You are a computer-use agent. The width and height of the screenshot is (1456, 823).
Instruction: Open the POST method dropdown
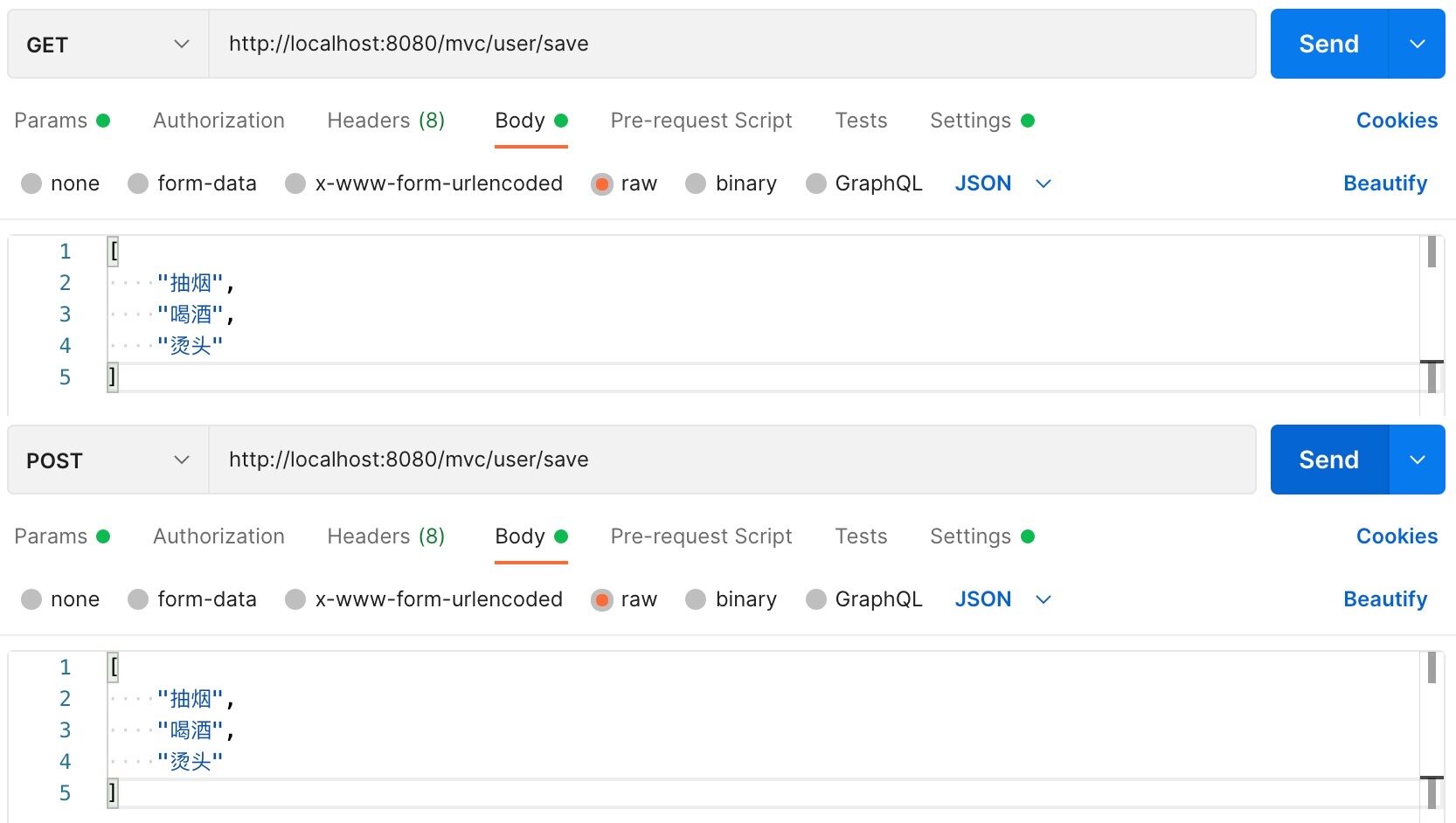click(107, 460)
